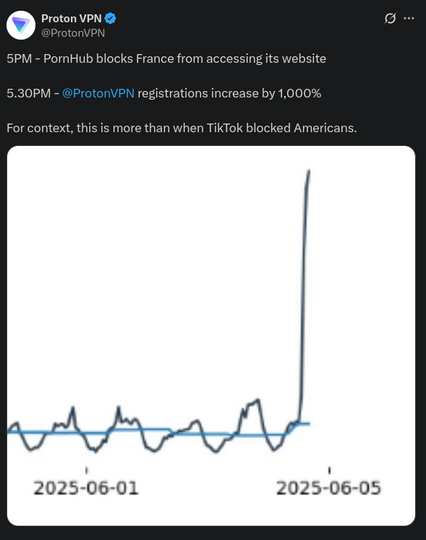Screen dimensions: 426x540
Task: Click the word 'Americans' in the tweet
Action: click(325, 128)
